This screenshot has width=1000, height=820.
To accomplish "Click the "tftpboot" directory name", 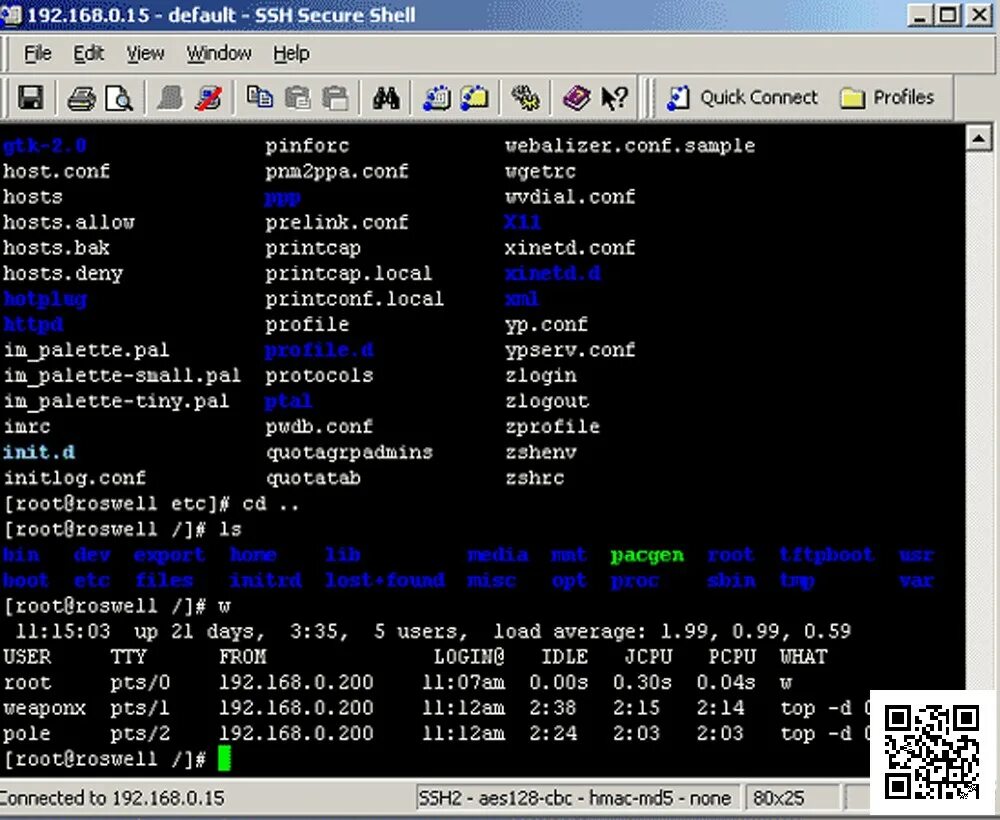I will 826,555.
